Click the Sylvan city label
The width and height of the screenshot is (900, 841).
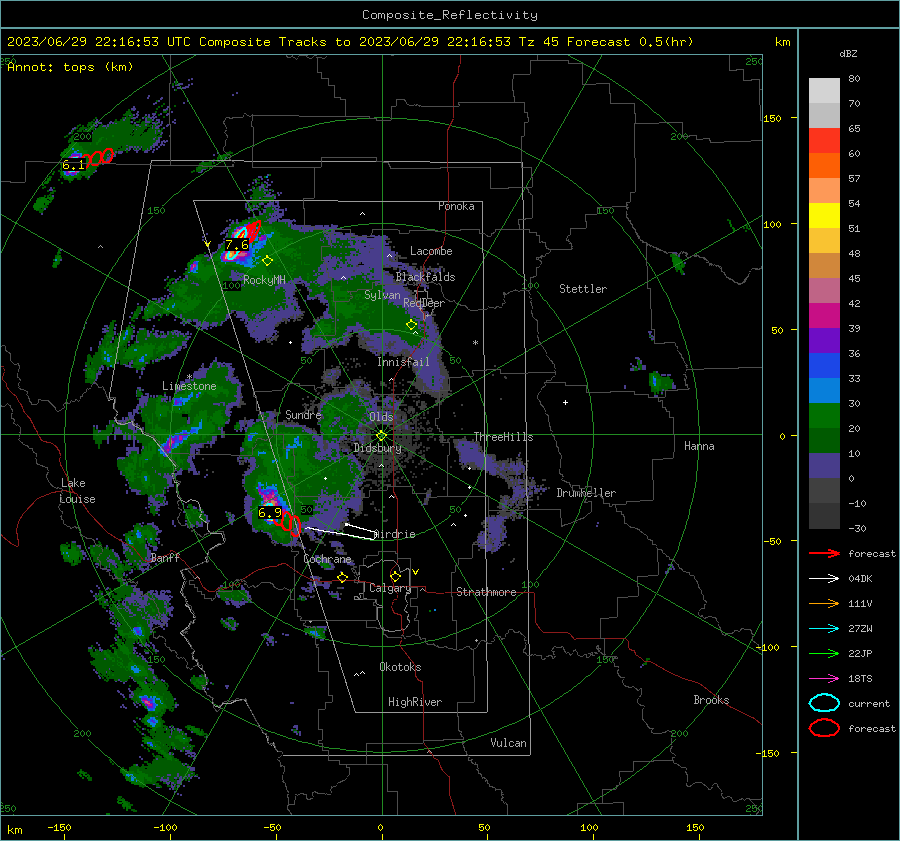tap(382, 295)
